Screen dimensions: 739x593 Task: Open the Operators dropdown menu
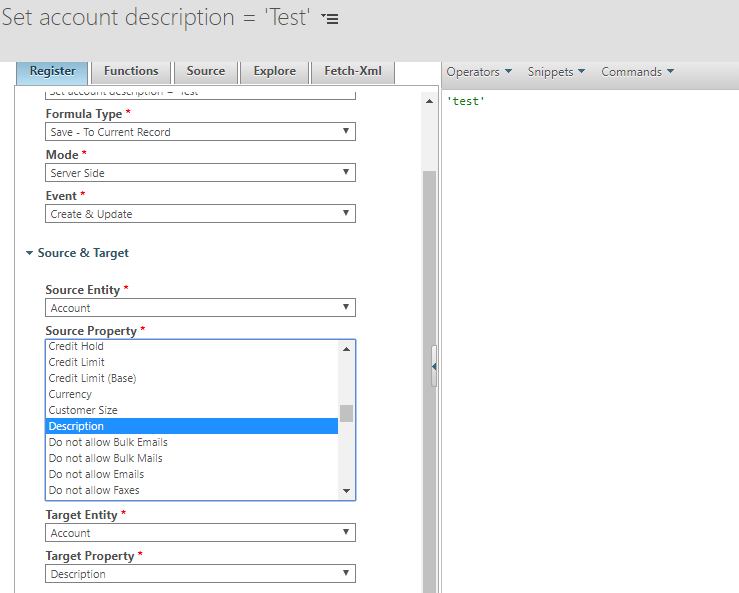(479, 72)
